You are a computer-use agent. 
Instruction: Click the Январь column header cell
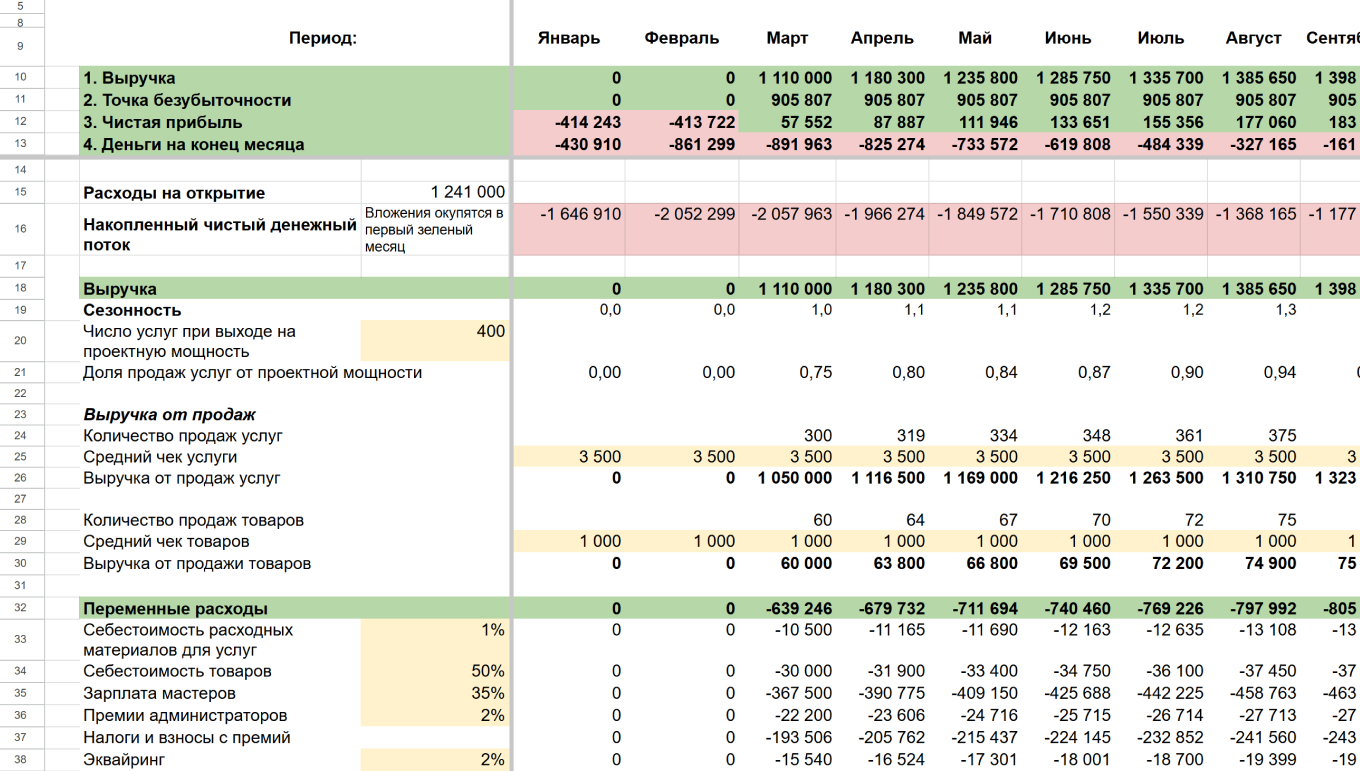coord(569,38)
